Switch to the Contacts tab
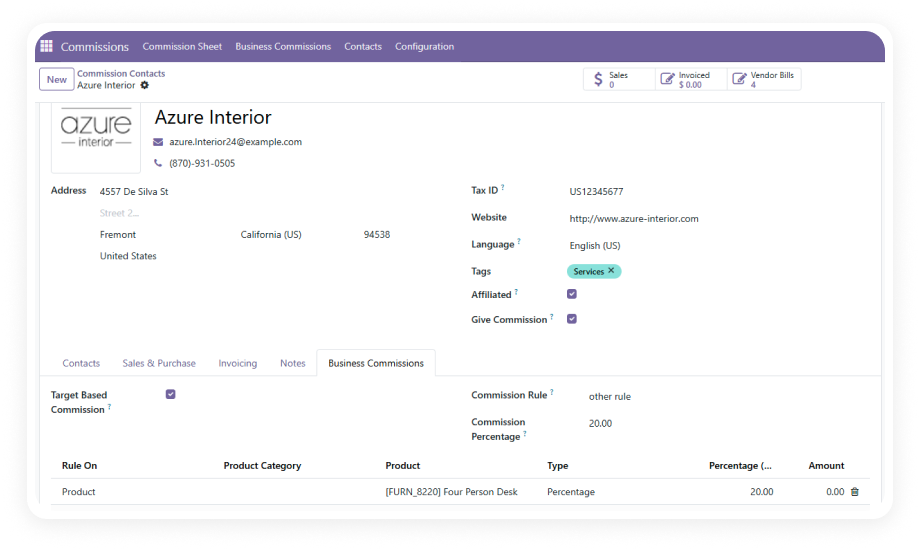 pos(81,363)
